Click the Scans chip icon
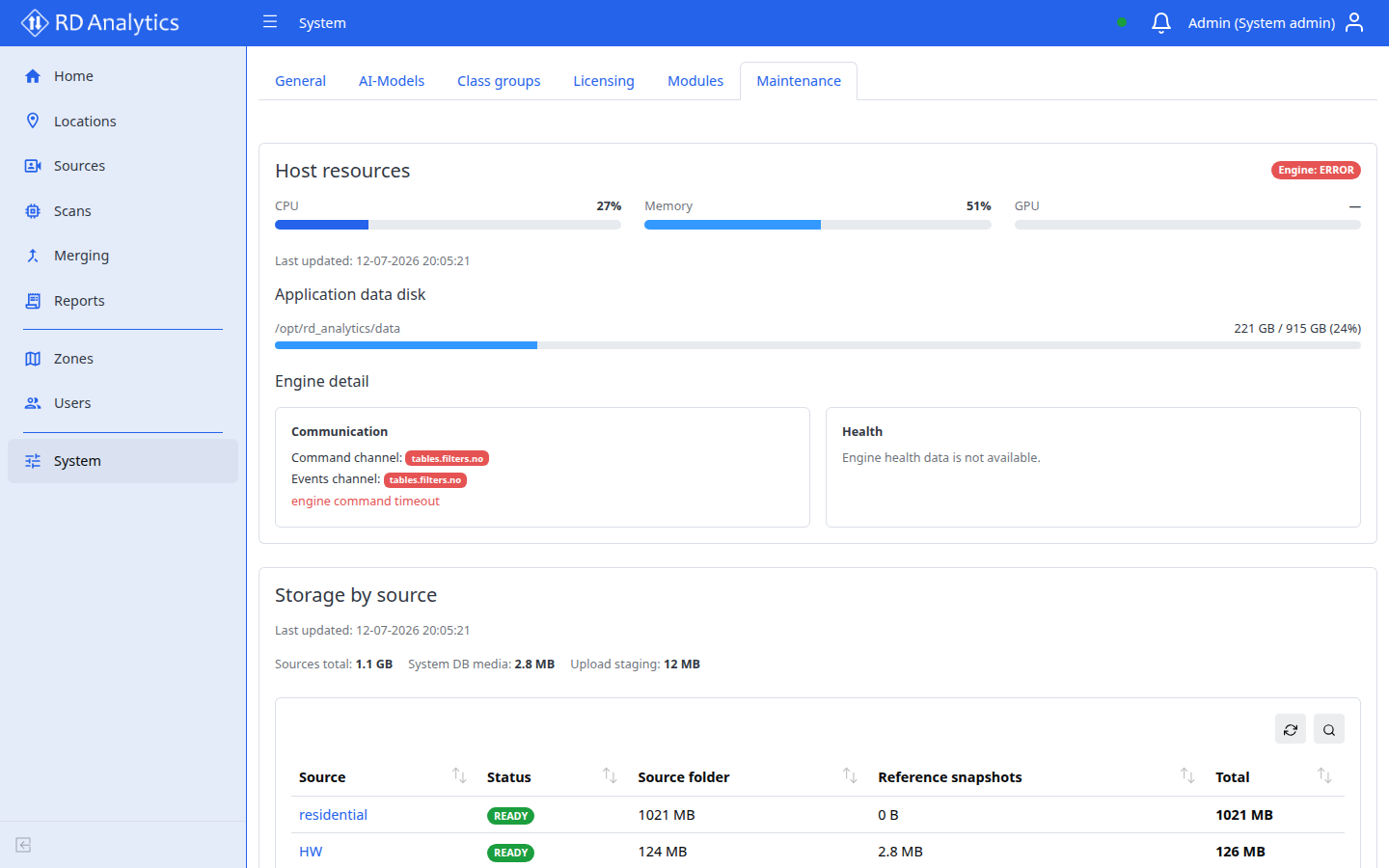Screen dimensions: 1389x868 (33, 211)
